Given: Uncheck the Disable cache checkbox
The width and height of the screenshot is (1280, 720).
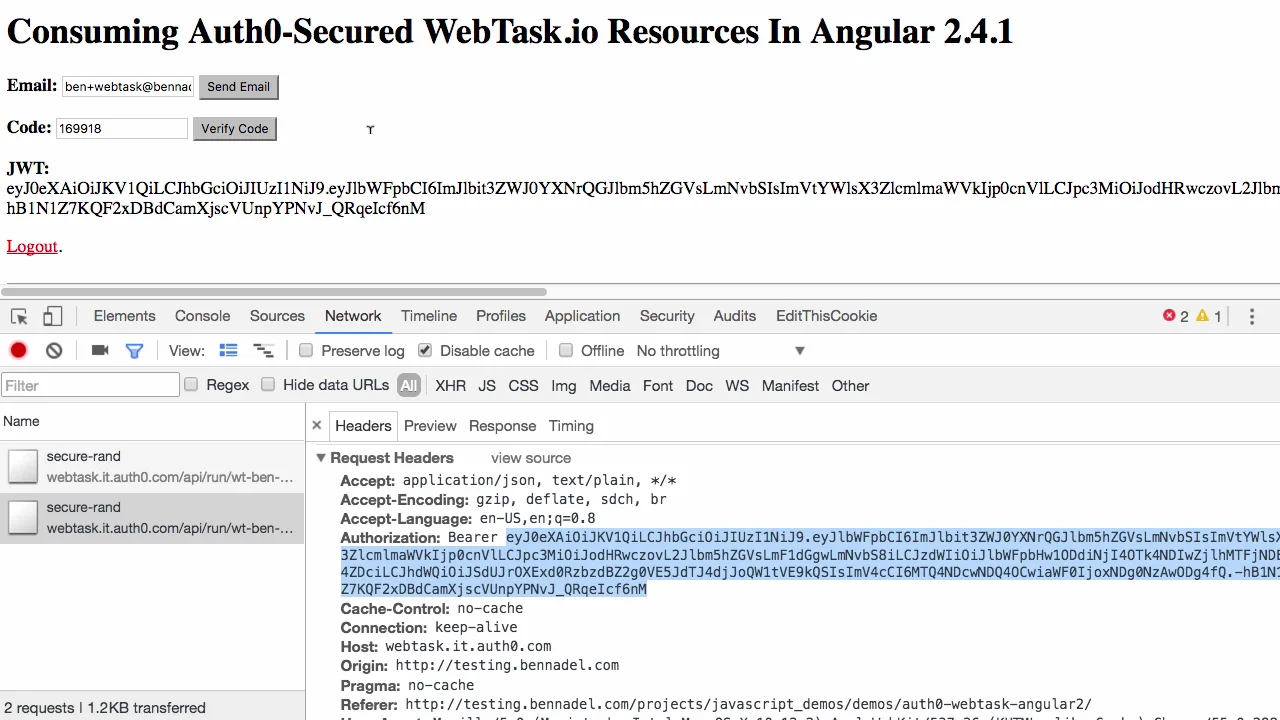Looking at the screenshot, I should coord(425,350).
